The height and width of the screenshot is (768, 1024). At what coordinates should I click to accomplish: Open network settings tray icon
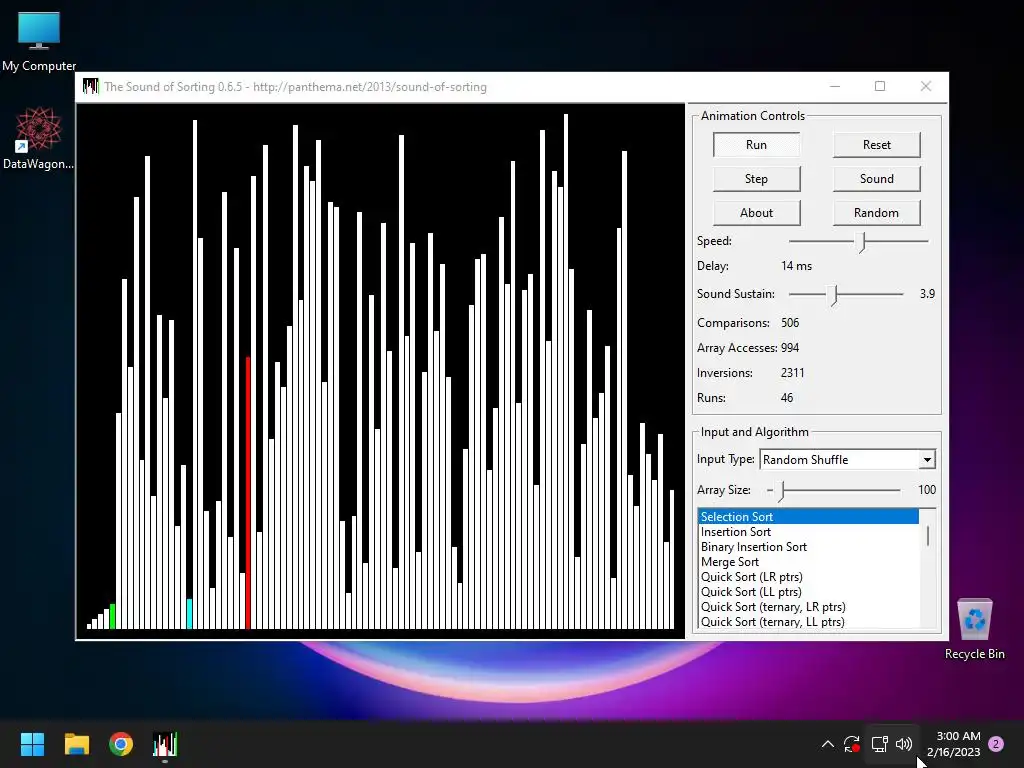(x=879, y=744)
